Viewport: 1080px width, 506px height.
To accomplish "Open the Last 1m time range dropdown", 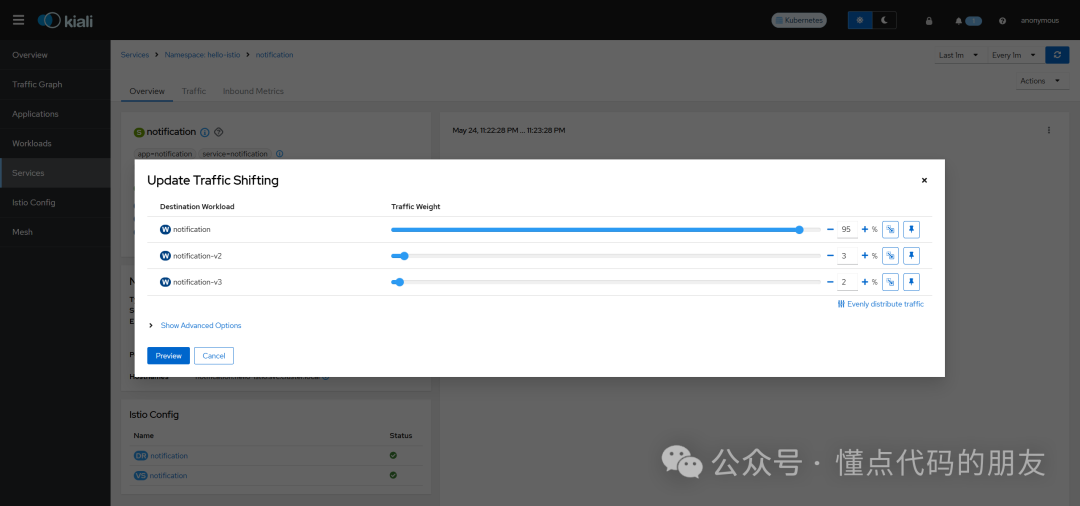I will click(959, 55).
